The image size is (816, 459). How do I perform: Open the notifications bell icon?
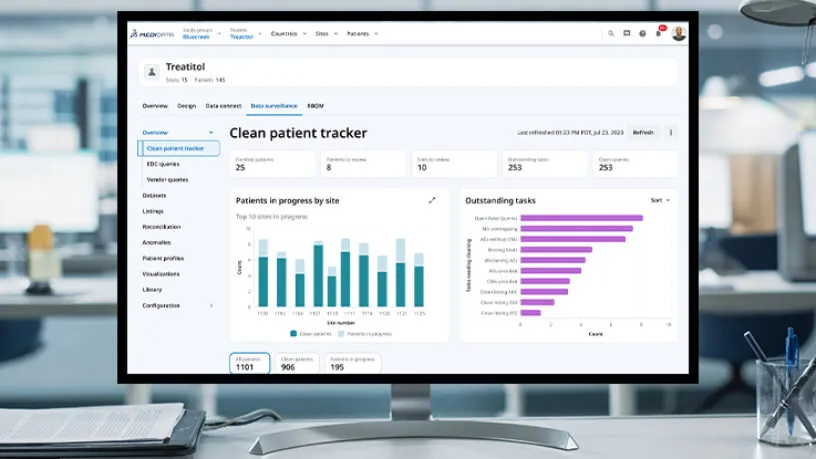click(x=658, y=33)
